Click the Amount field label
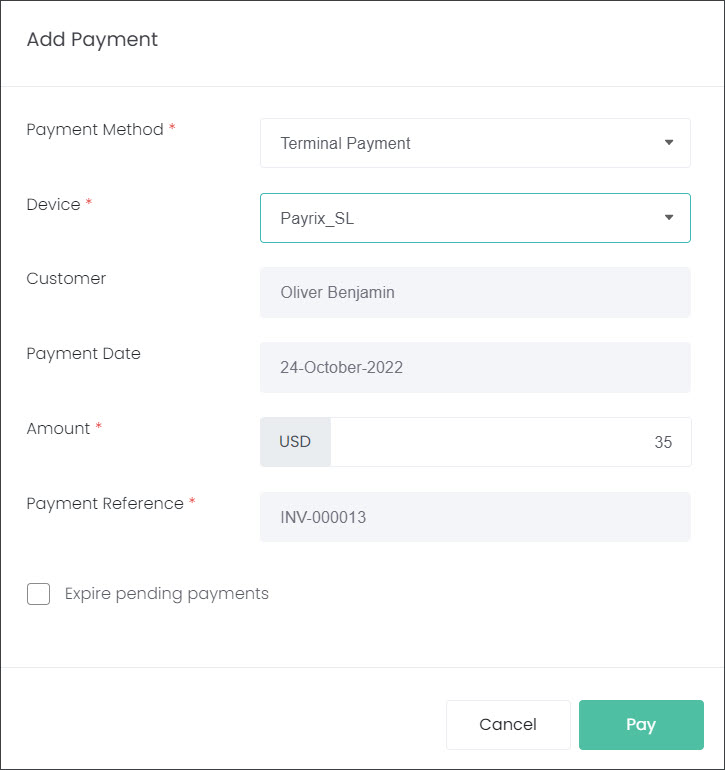 58,429
